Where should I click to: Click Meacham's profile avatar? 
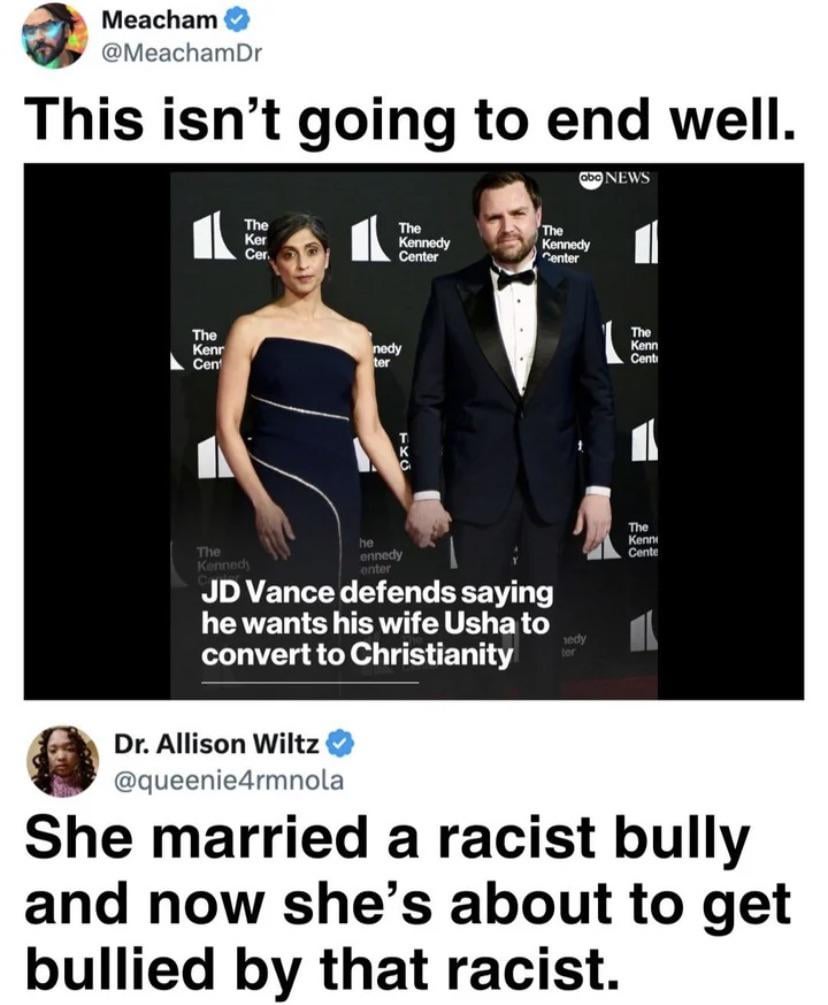coord(54,36)
